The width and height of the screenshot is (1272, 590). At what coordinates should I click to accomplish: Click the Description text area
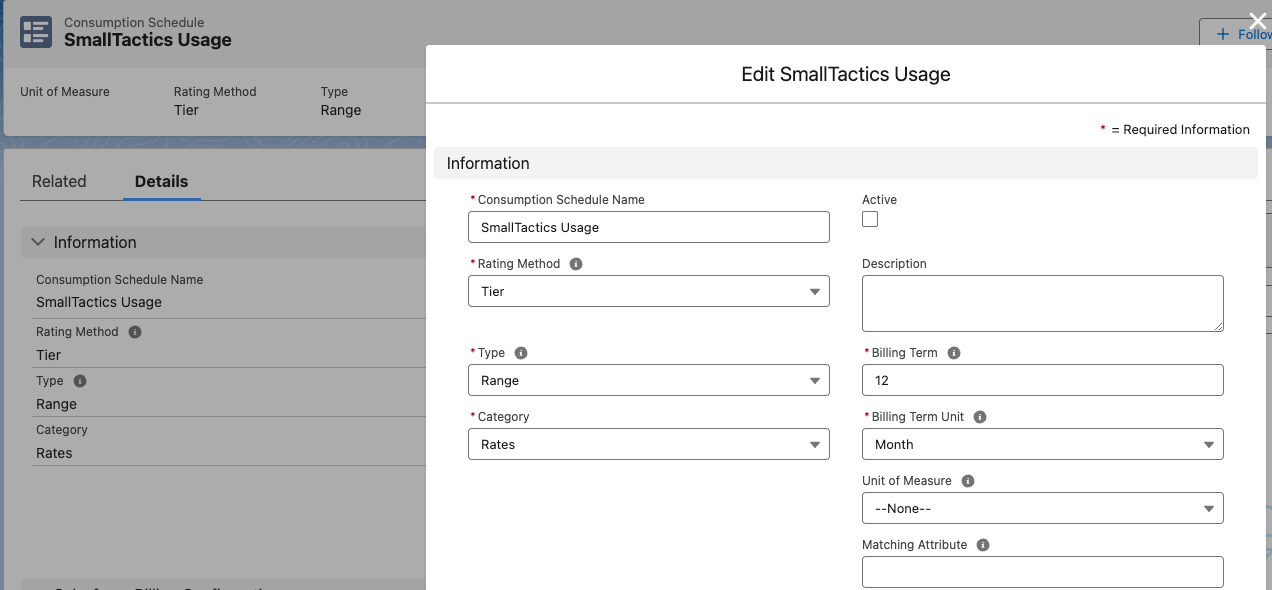click(x=1043, y=303)
